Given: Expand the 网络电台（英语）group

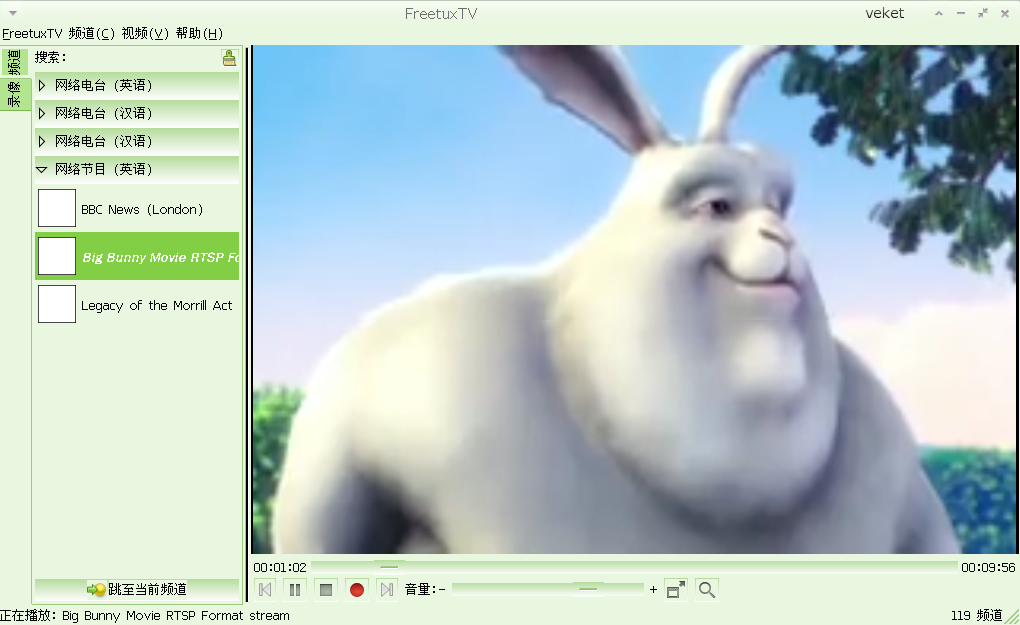Looking at the screenshot, I should [x=137, y=85].
